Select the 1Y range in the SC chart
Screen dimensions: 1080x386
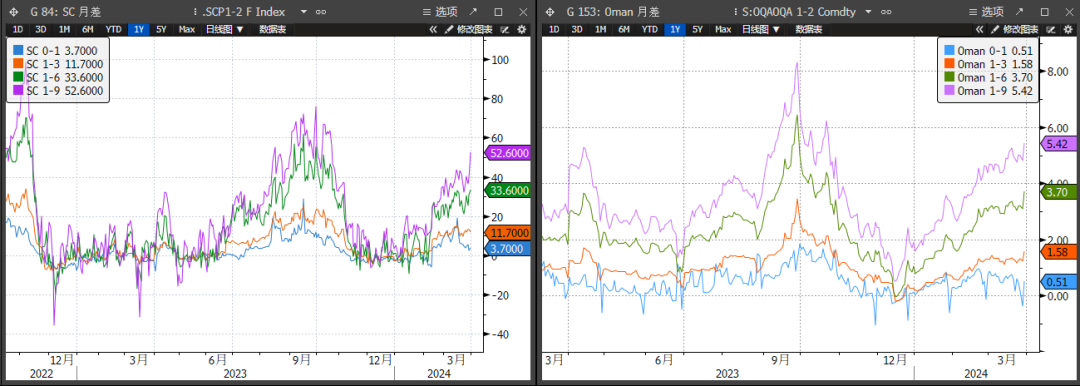(140, 29)
